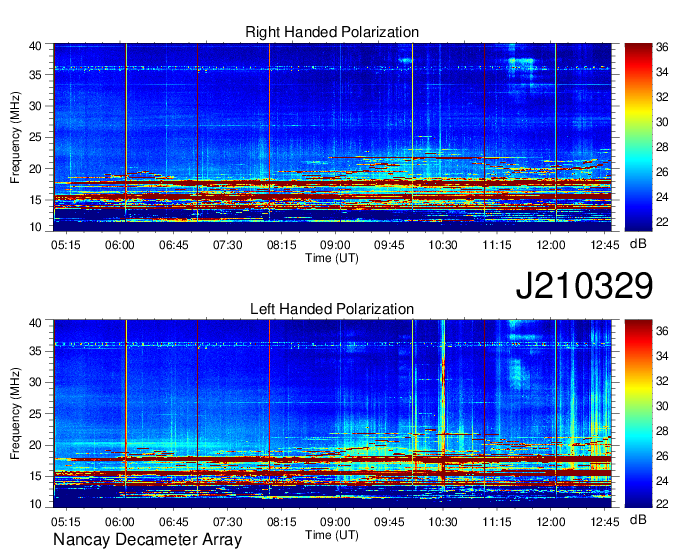Click the 10 MHz tick on bottom frequency axis
The height and width of the screenshot is (552, 680).
[x=35, y=504]
